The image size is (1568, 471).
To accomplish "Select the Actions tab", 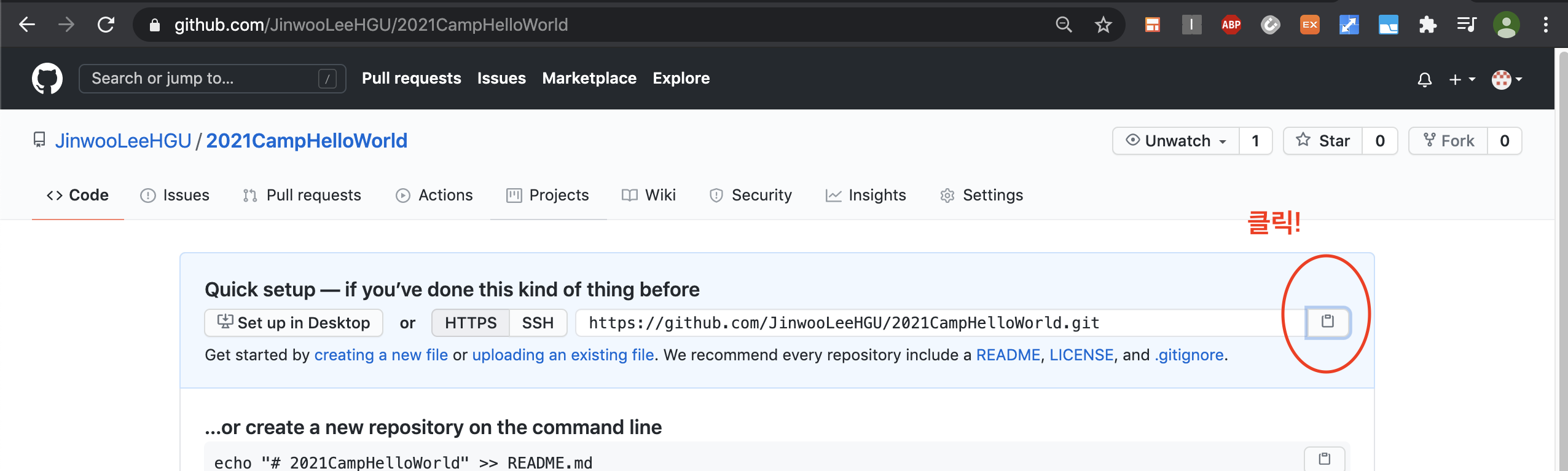I will coord(434,195).
